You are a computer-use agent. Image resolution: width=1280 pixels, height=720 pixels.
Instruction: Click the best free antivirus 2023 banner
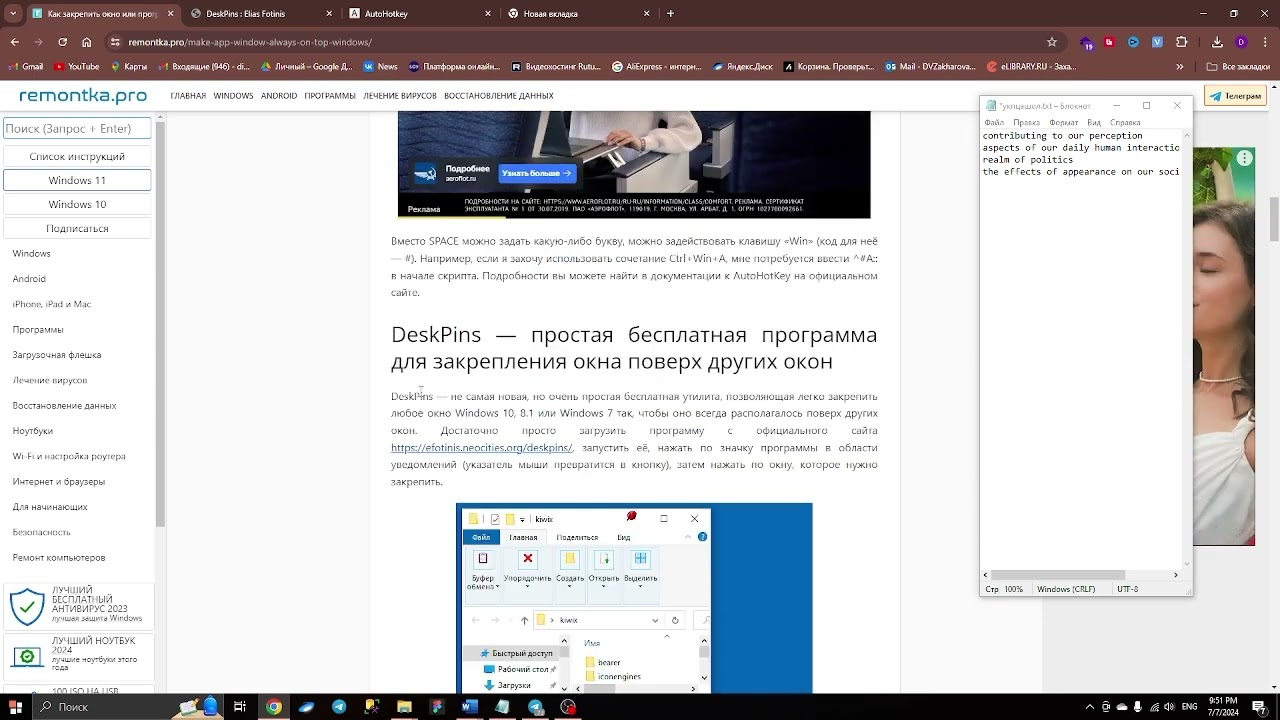tap(78, 607)
